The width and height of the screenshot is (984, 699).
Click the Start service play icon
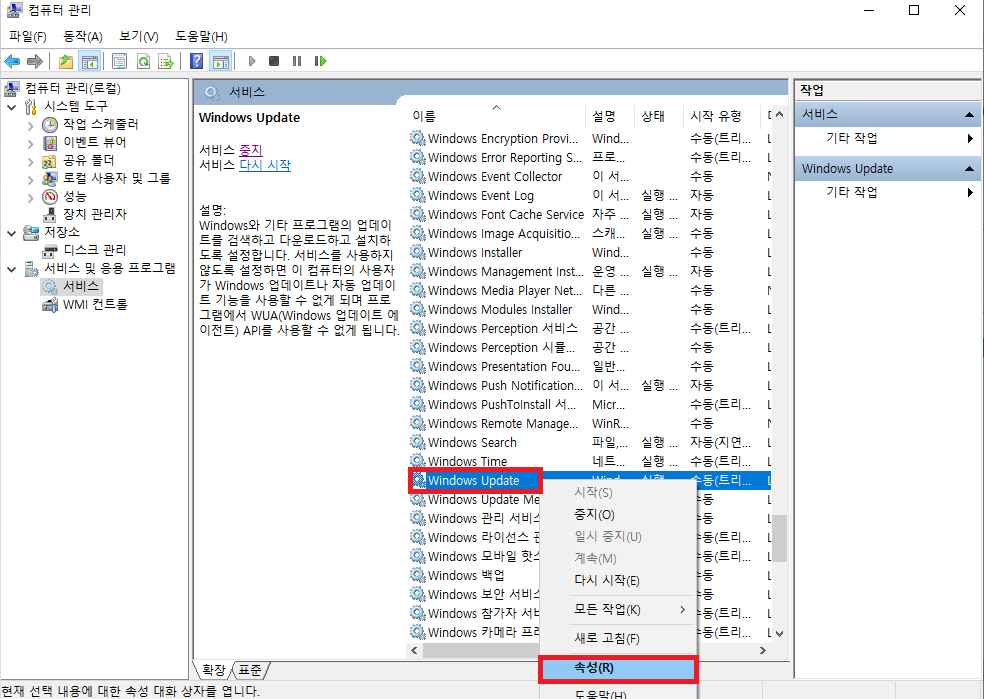tap(252, 61)
